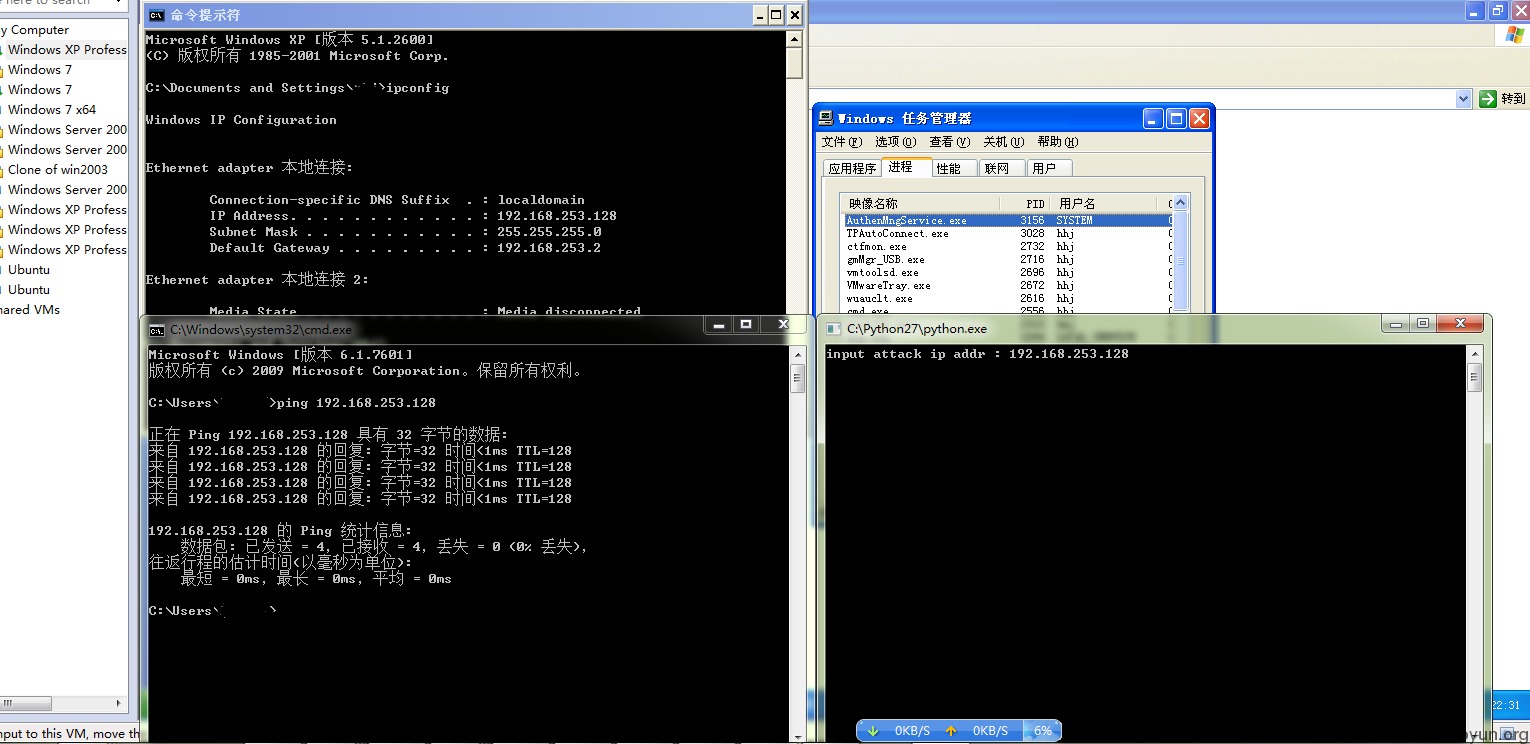Click the sidebar search field

pyautogui.click(x=55, y=3)
